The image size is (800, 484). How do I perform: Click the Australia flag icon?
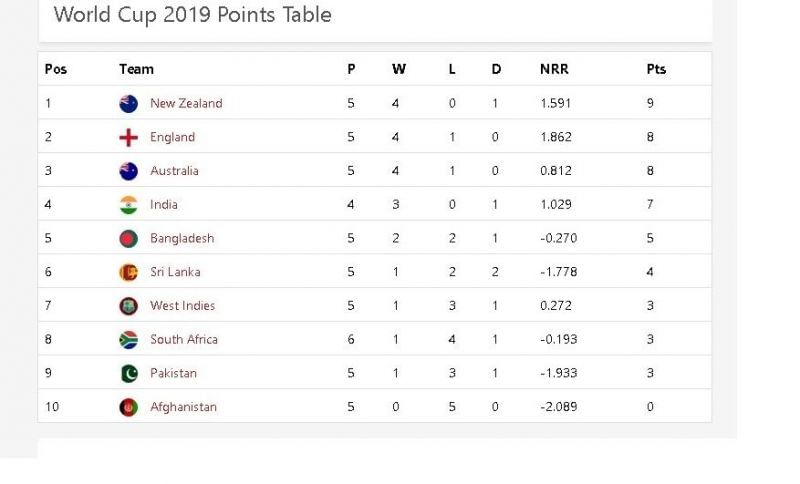pyautogui.click(x=128, y=171)
